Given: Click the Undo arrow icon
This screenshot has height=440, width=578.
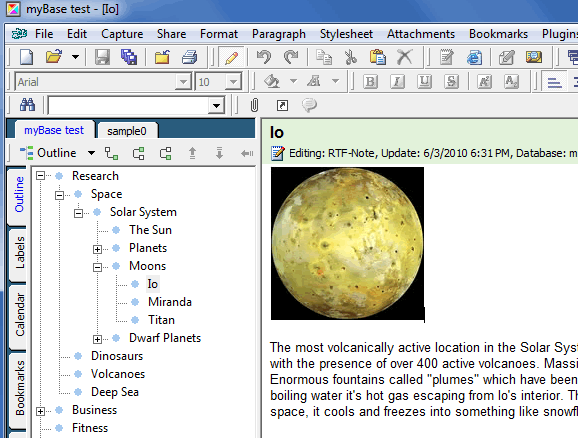Looking at the screenshot, I should tap(264, 57).
